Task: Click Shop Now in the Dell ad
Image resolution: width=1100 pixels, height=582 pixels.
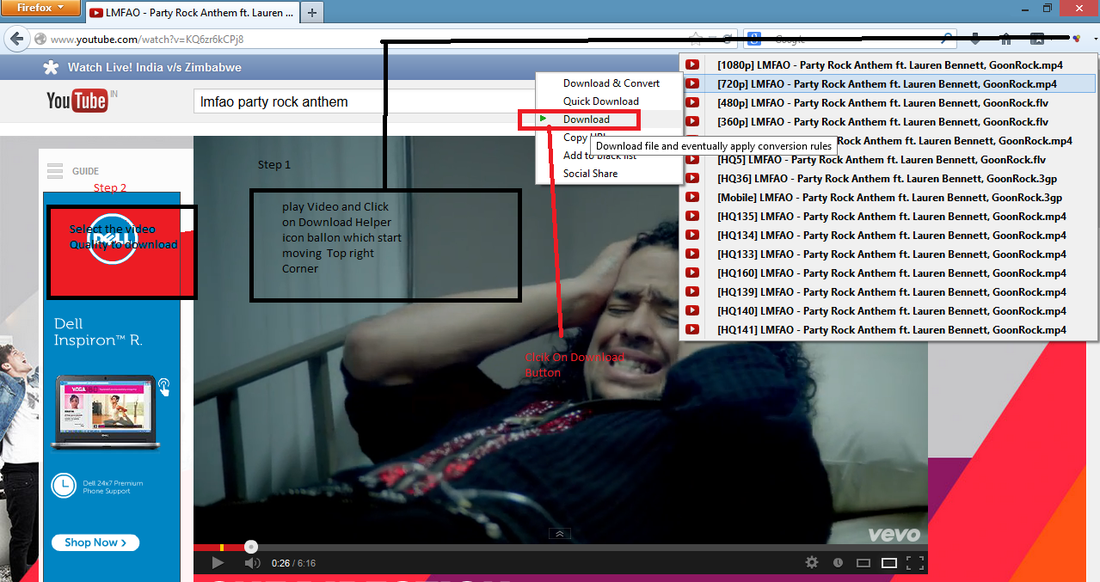Action: (95, 543)
